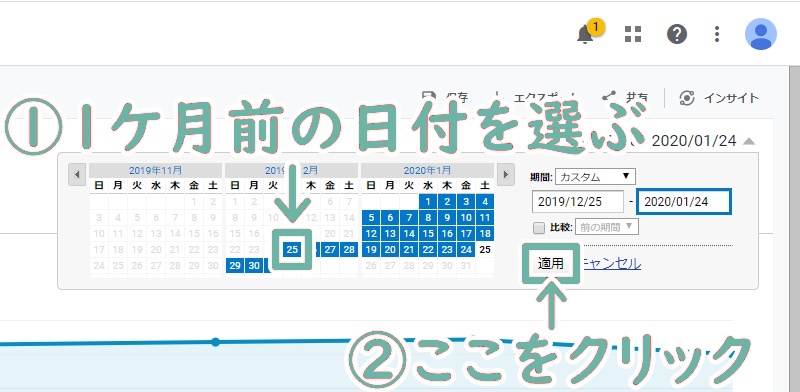Go to previous month with left arrow
Image resolution: width=800 pixels, height=392 pixels.
pos(77,175)
